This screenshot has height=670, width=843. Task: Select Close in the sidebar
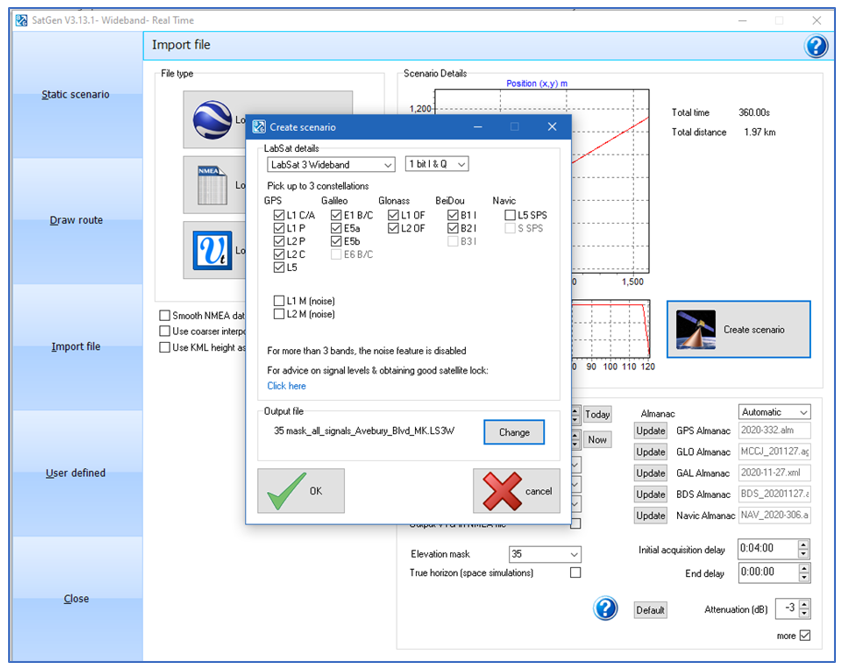(76, 598)
